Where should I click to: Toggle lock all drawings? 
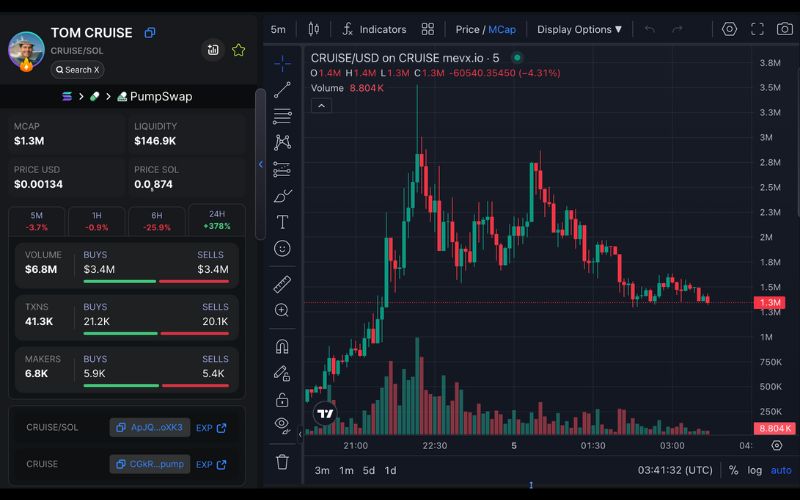coord(282,399)
